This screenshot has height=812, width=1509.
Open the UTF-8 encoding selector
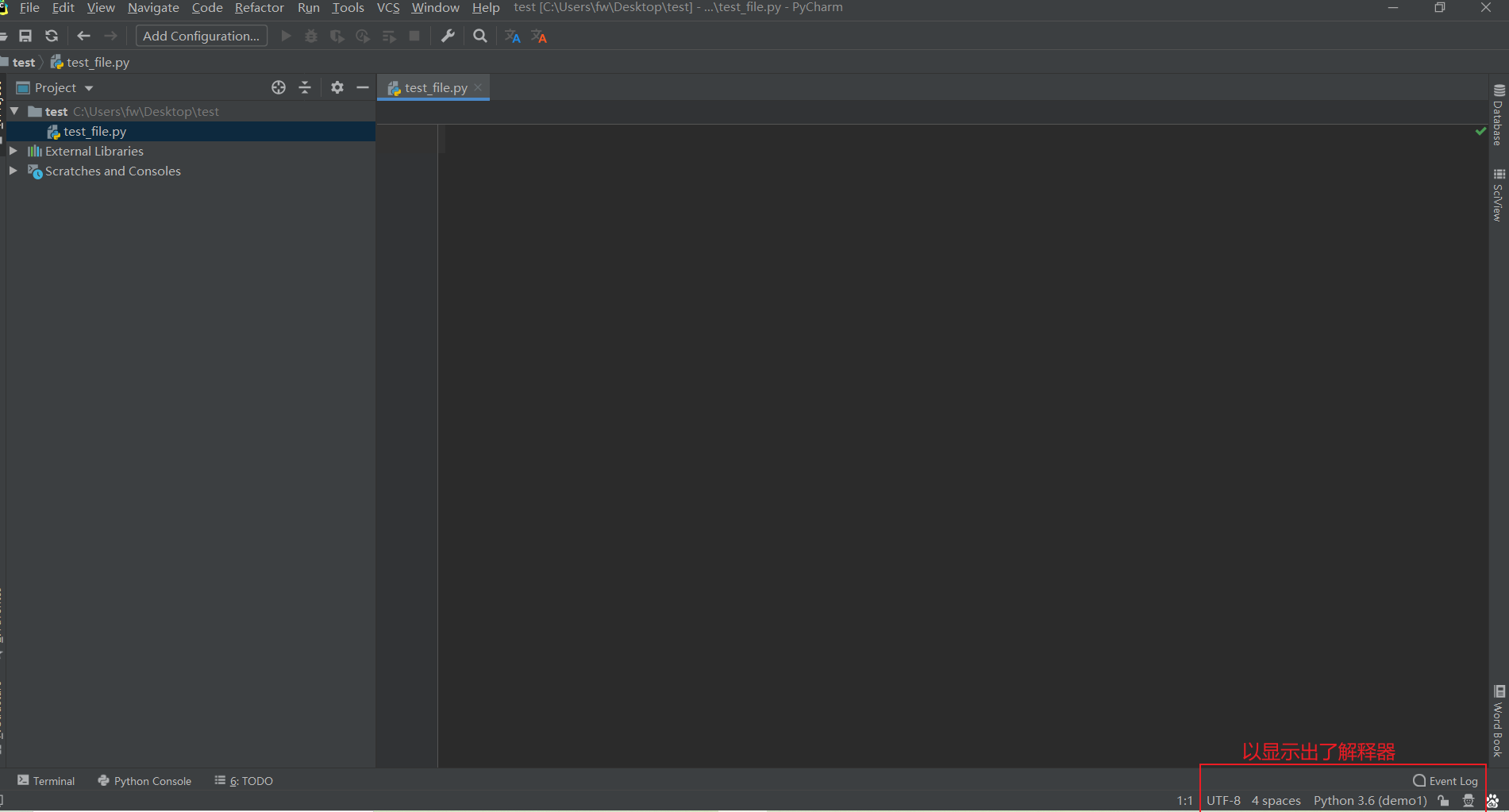click(1223, 801)
